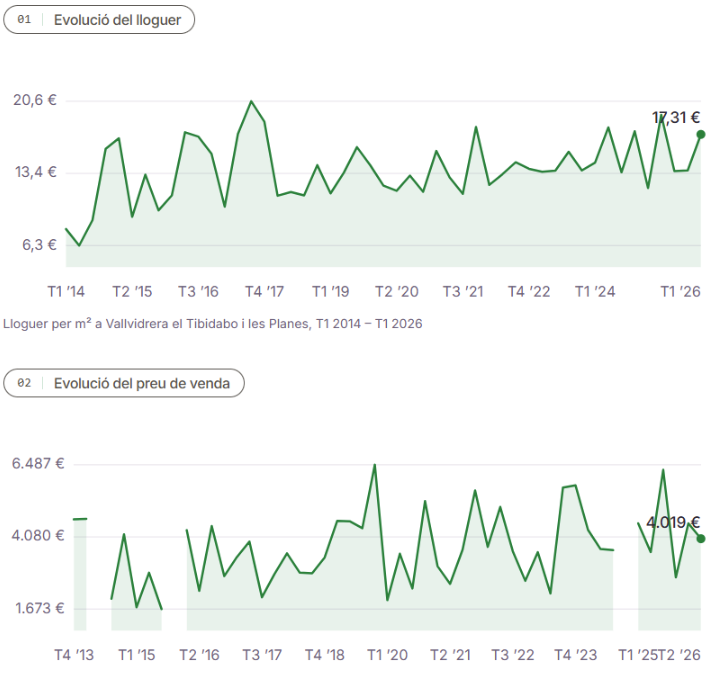Click the sale price peak near T1 '20

coord(375,465)
